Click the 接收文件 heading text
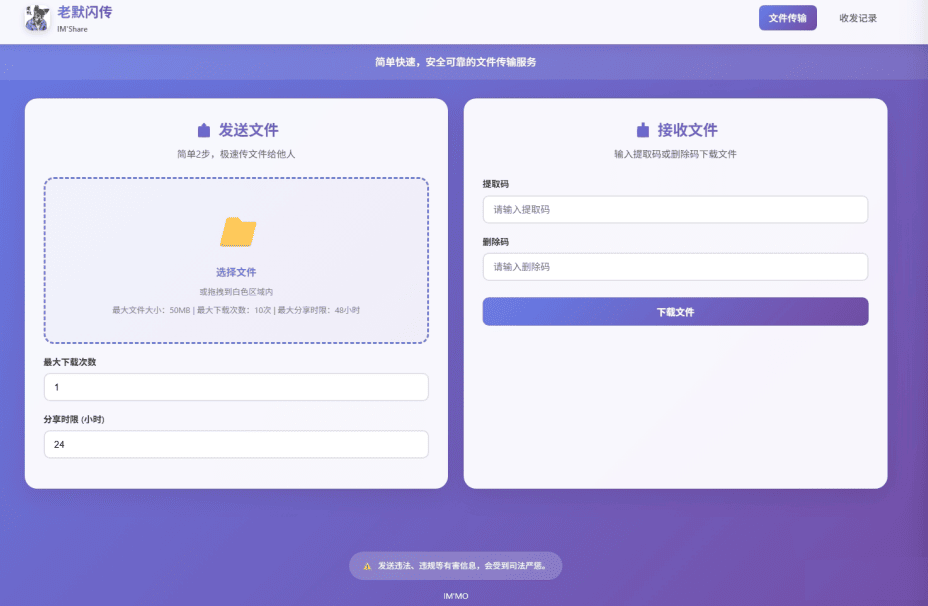This screenshot has width=928, height=606. tap(687, 130)
